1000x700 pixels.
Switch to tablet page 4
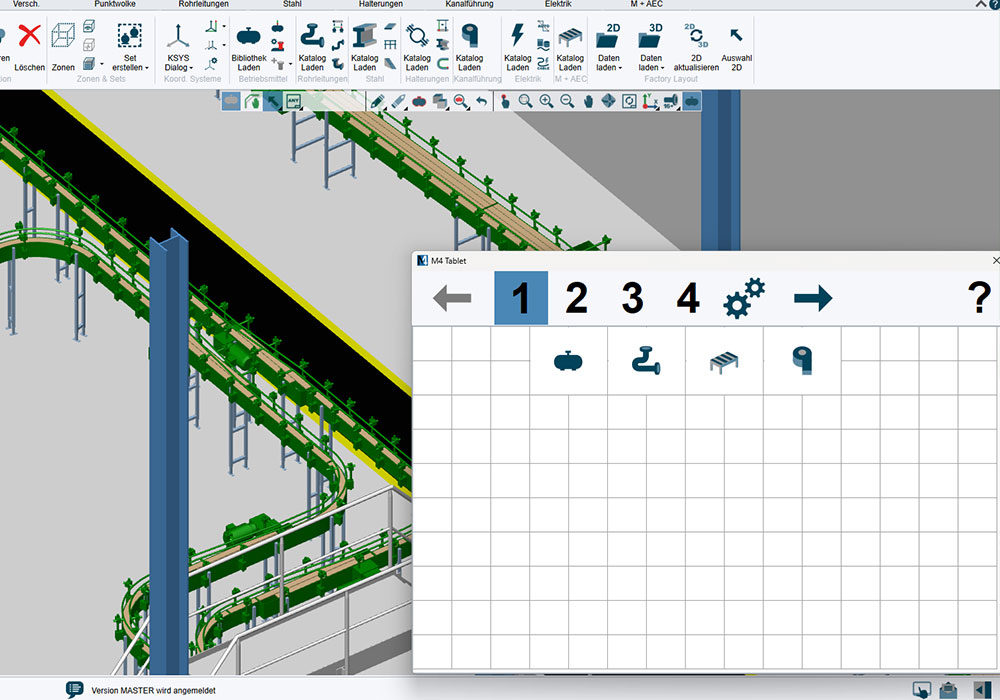[x=688, y=298]
